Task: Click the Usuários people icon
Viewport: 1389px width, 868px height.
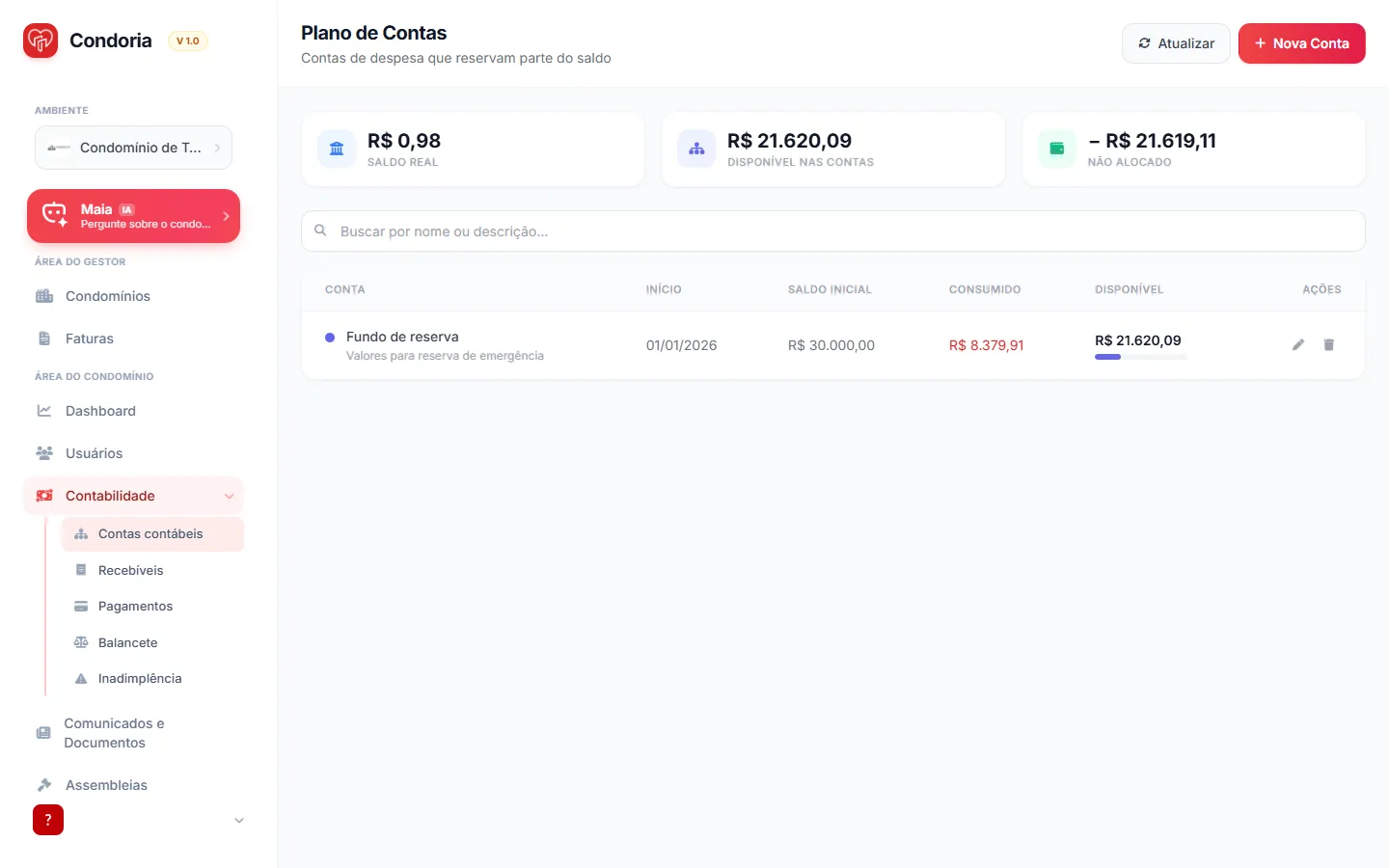Action: tap(44, 453)
